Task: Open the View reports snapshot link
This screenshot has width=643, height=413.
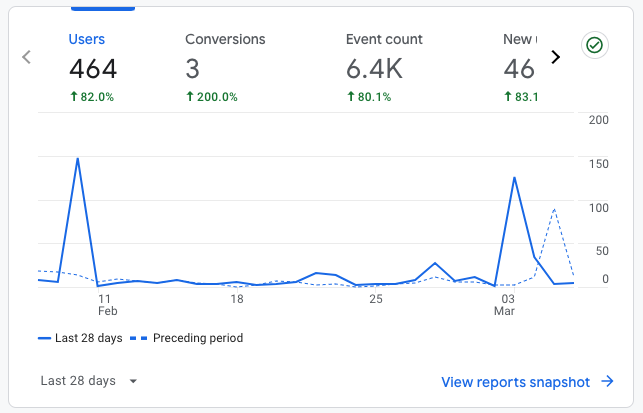Action: [518, 381]
